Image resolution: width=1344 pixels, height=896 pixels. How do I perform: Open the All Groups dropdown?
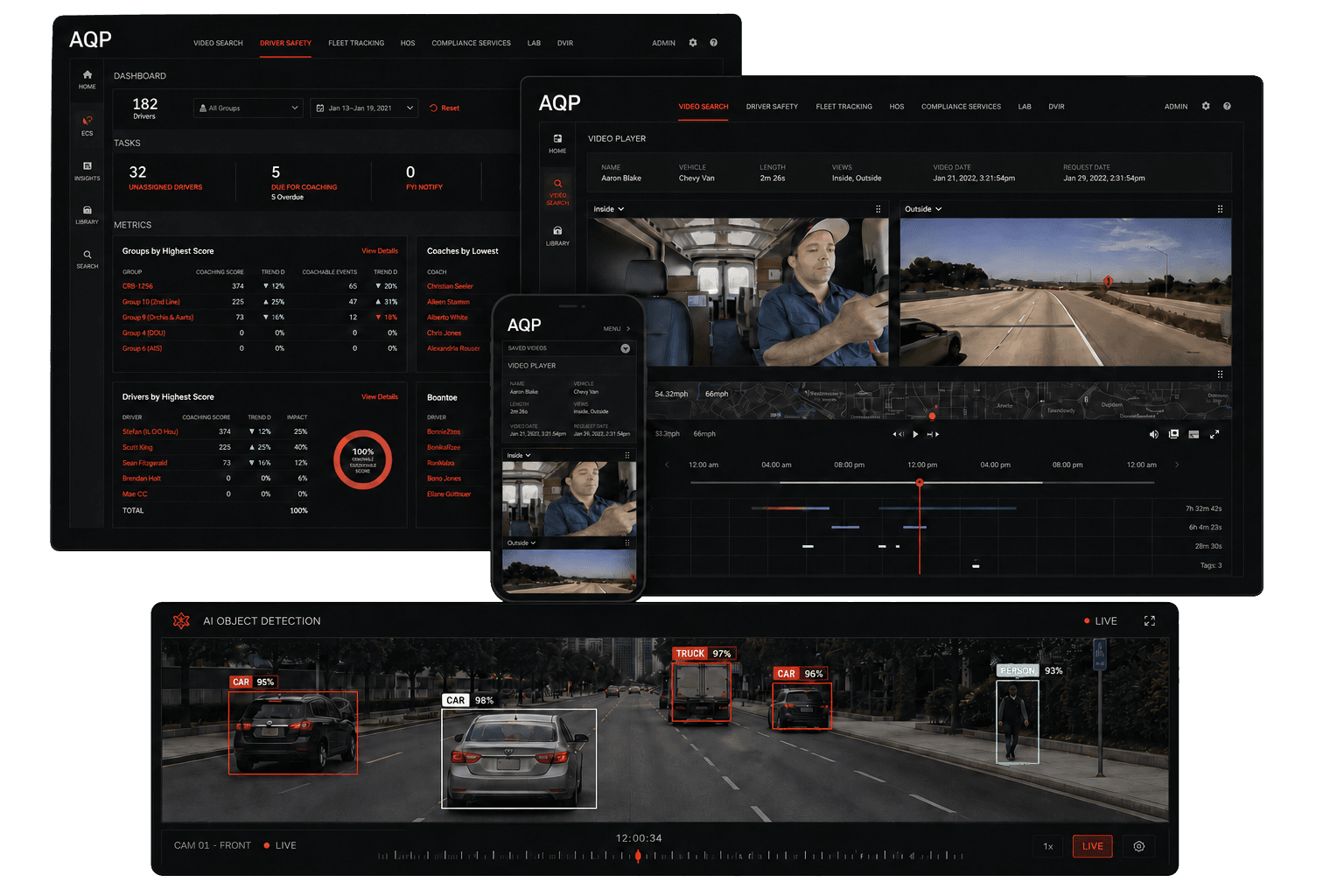click(x=248, y=108)
